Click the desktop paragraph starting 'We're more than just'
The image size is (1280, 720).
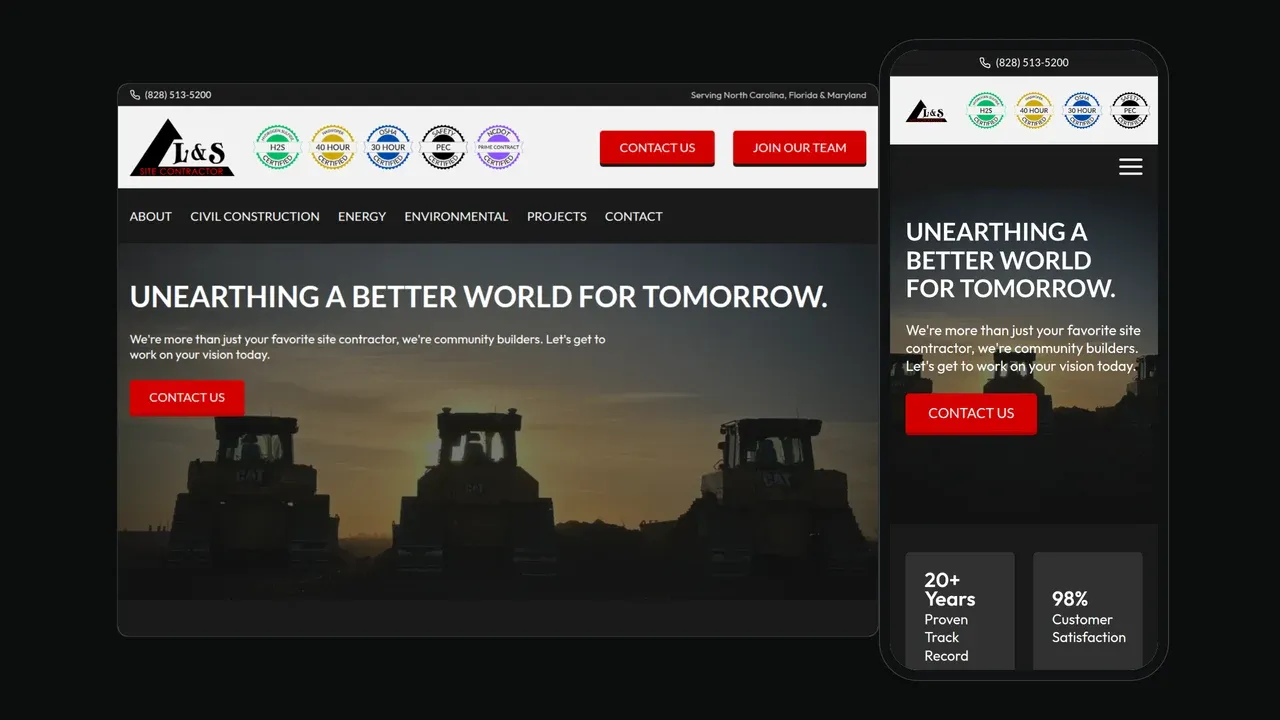click(x=368, y=347)
